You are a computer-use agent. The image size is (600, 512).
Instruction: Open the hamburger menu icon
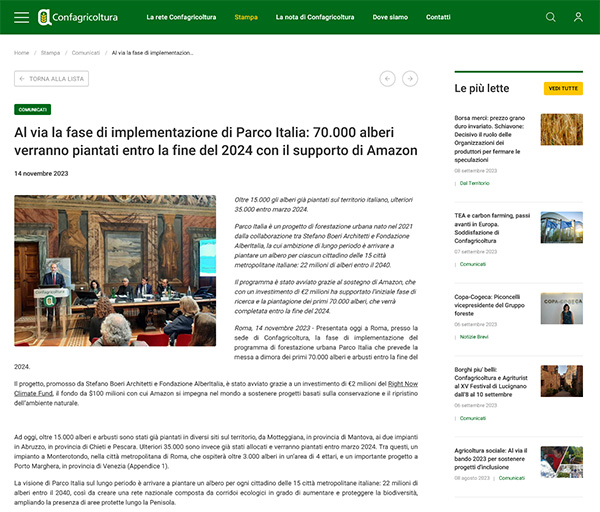click(21, 17)
